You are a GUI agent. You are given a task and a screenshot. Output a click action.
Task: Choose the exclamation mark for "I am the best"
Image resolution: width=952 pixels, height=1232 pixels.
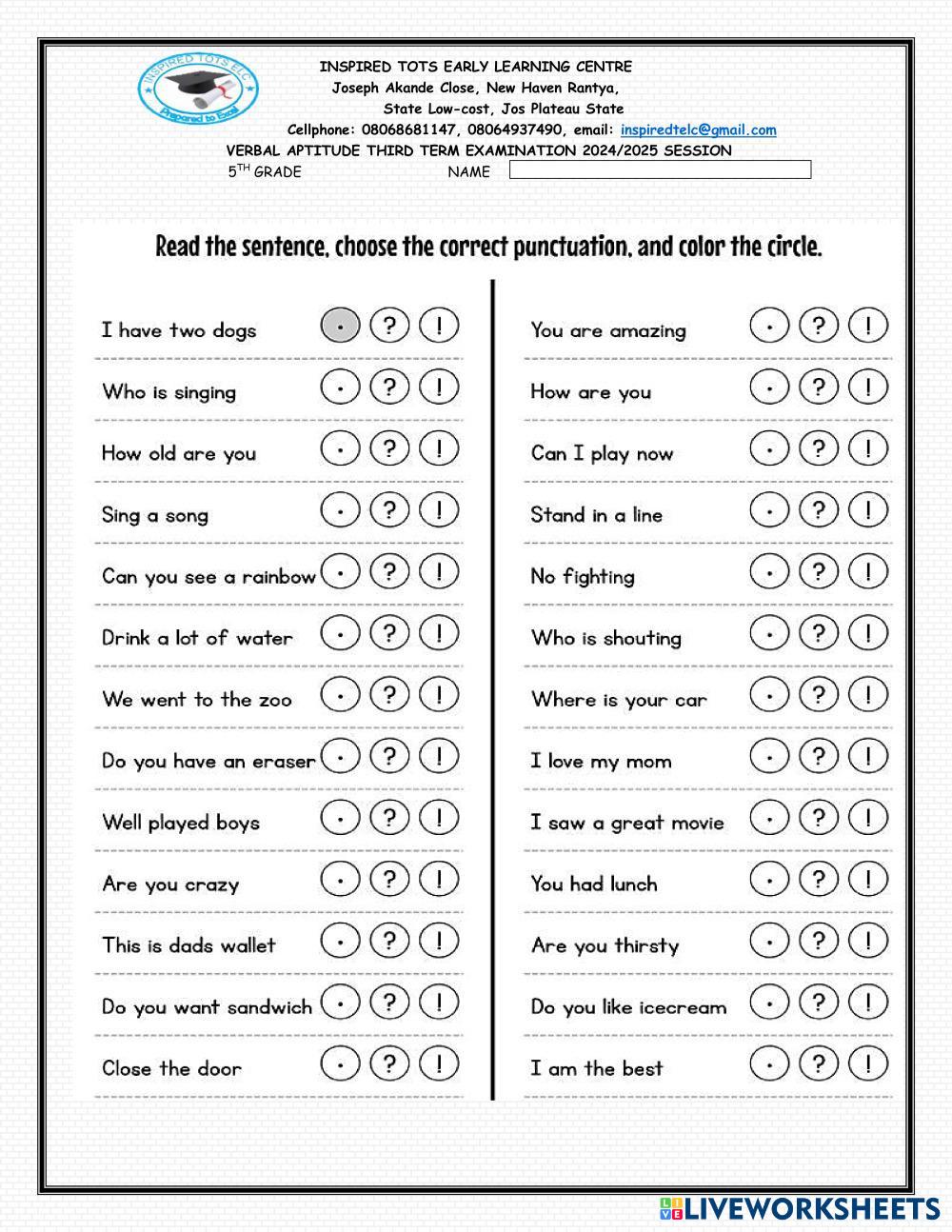(x=868, y=1063)
